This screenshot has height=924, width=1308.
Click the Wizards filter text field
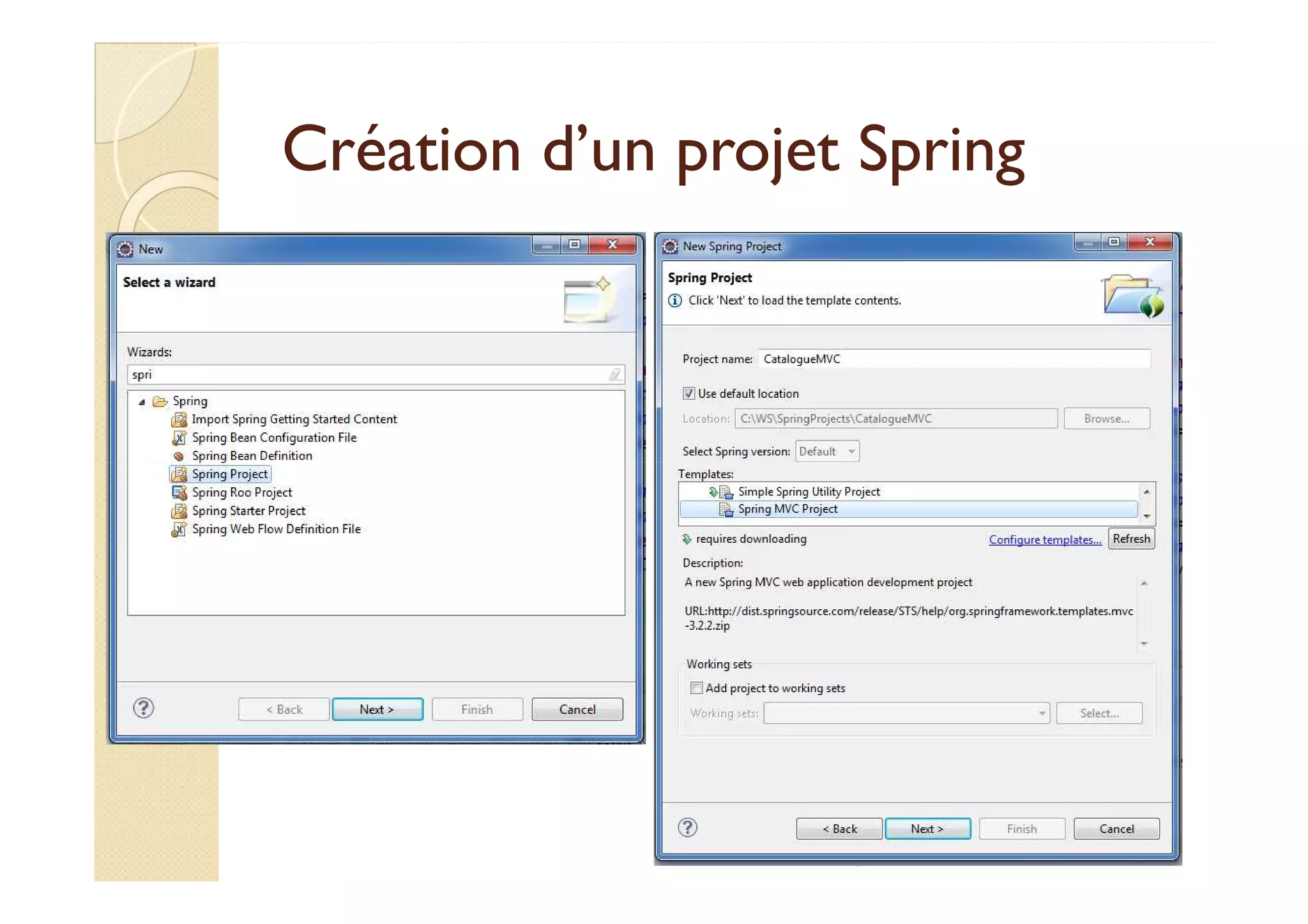[x=376, y=375]
